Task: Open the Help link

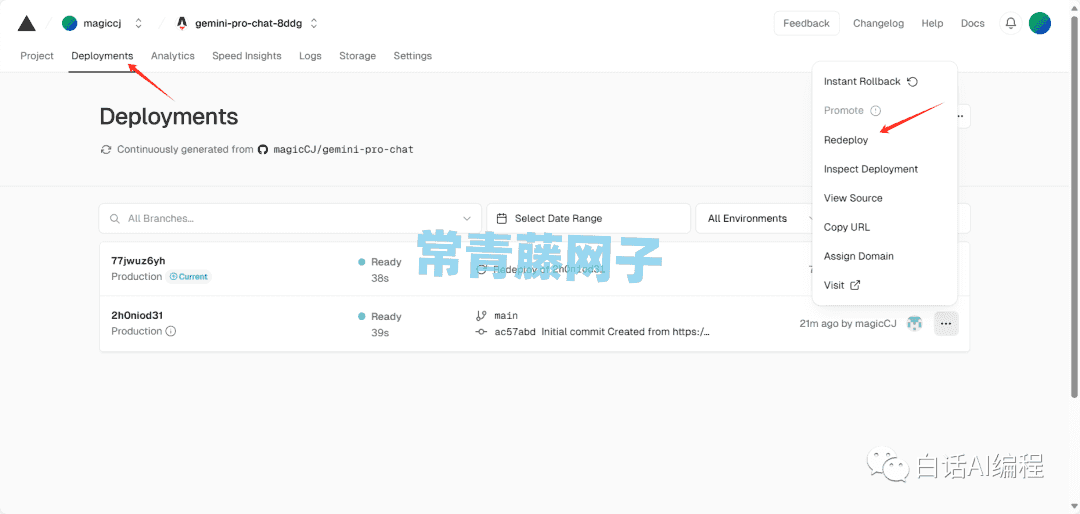Action: pos(932,23)
